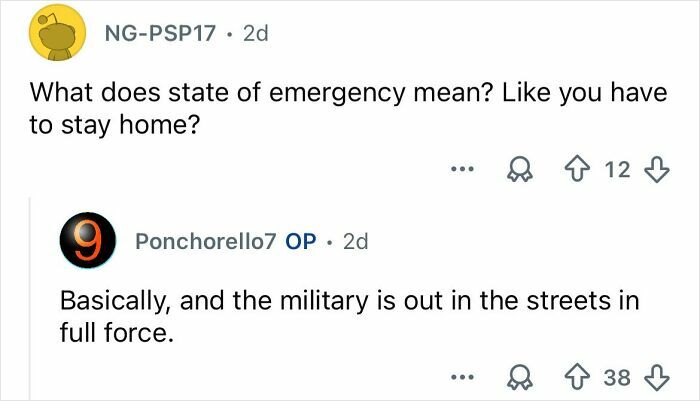Select the "state of emergency" question comment text
Viewport: 700px width, 401px height.
pyautogui.click(x=300, y=110)
